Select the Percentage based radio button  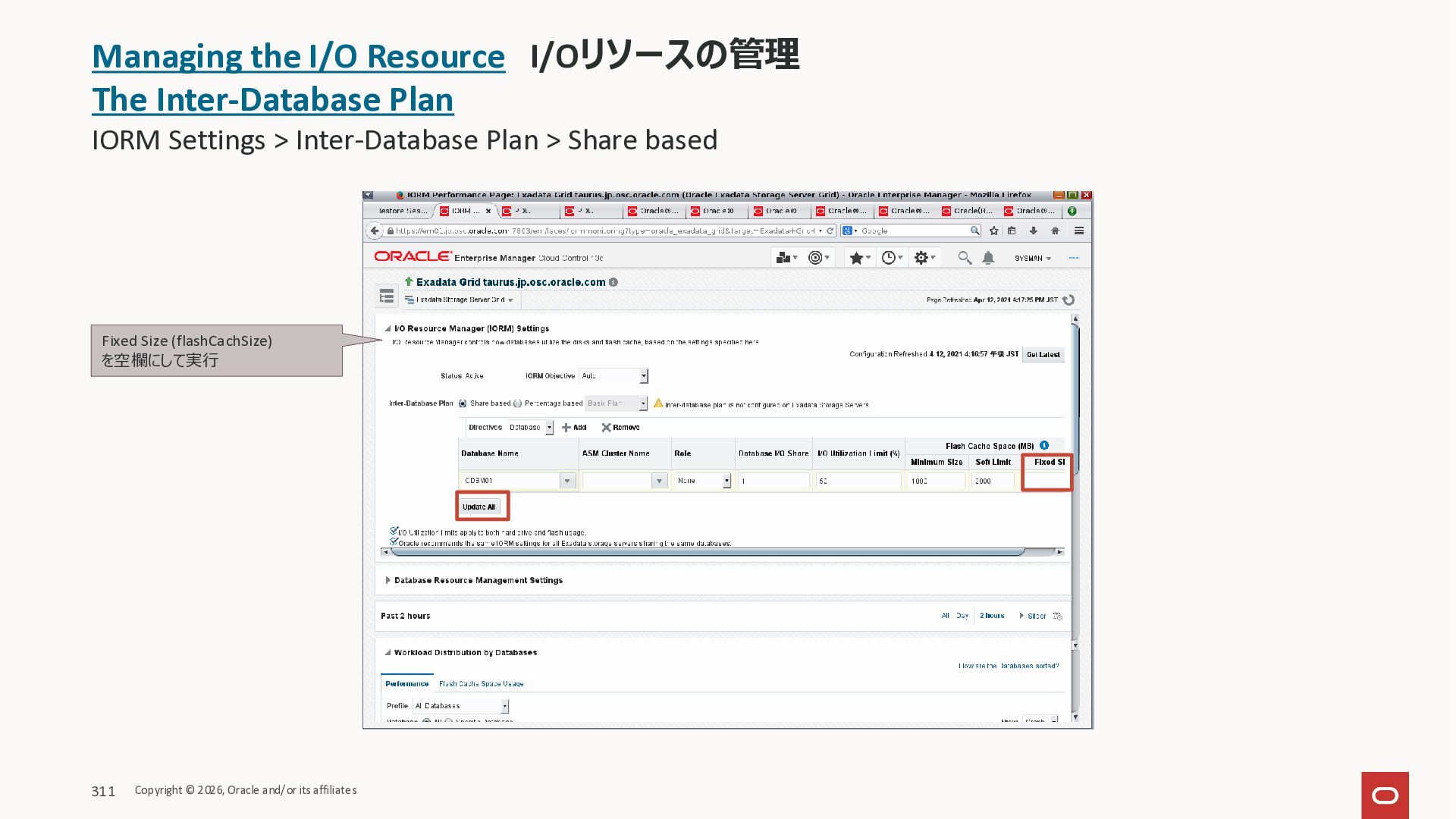518,403
